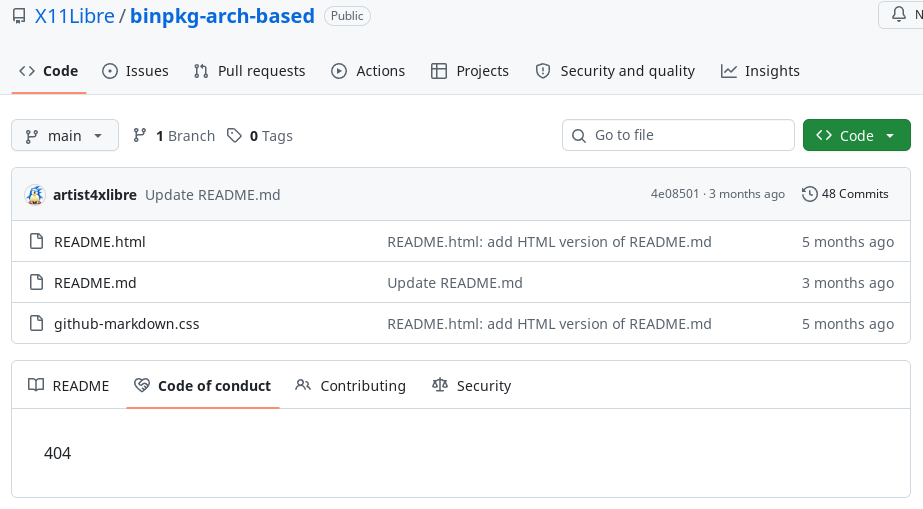
Task: Switch to the README tab
Action: coord(68,386)
